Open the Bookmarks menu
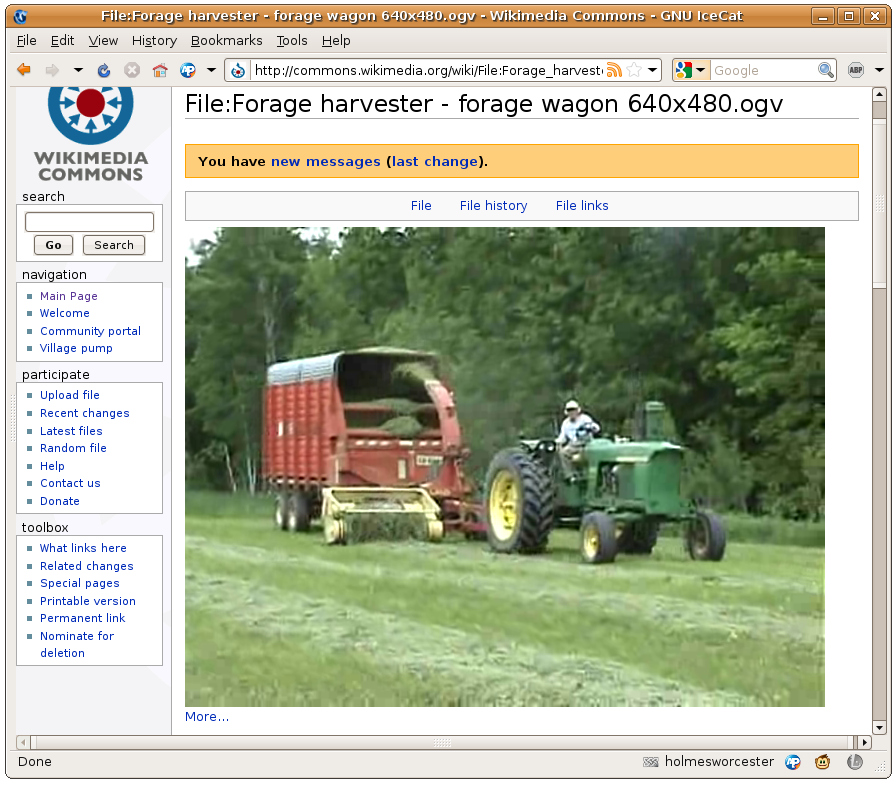896x785 pixels. click(x=226, y=40)
